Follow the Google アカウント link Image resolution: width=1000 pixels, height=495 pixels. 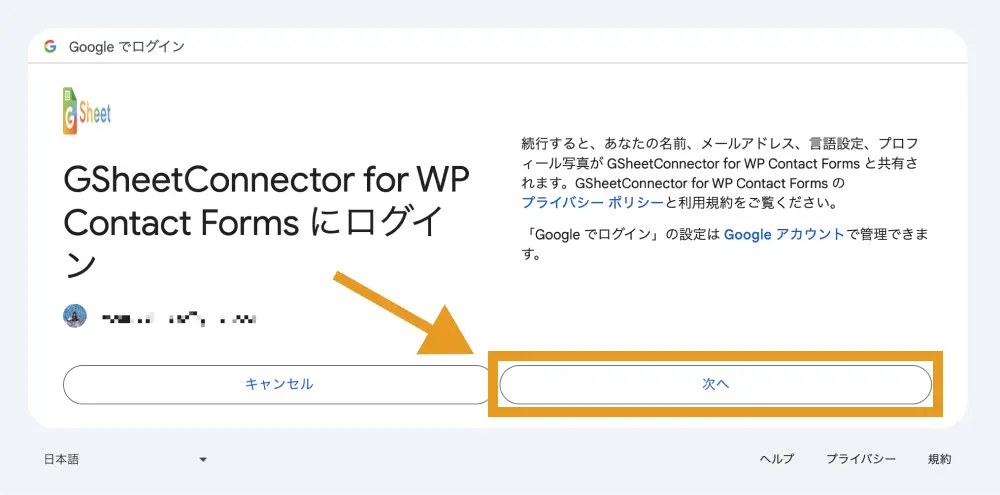click(x=783, y=235)
